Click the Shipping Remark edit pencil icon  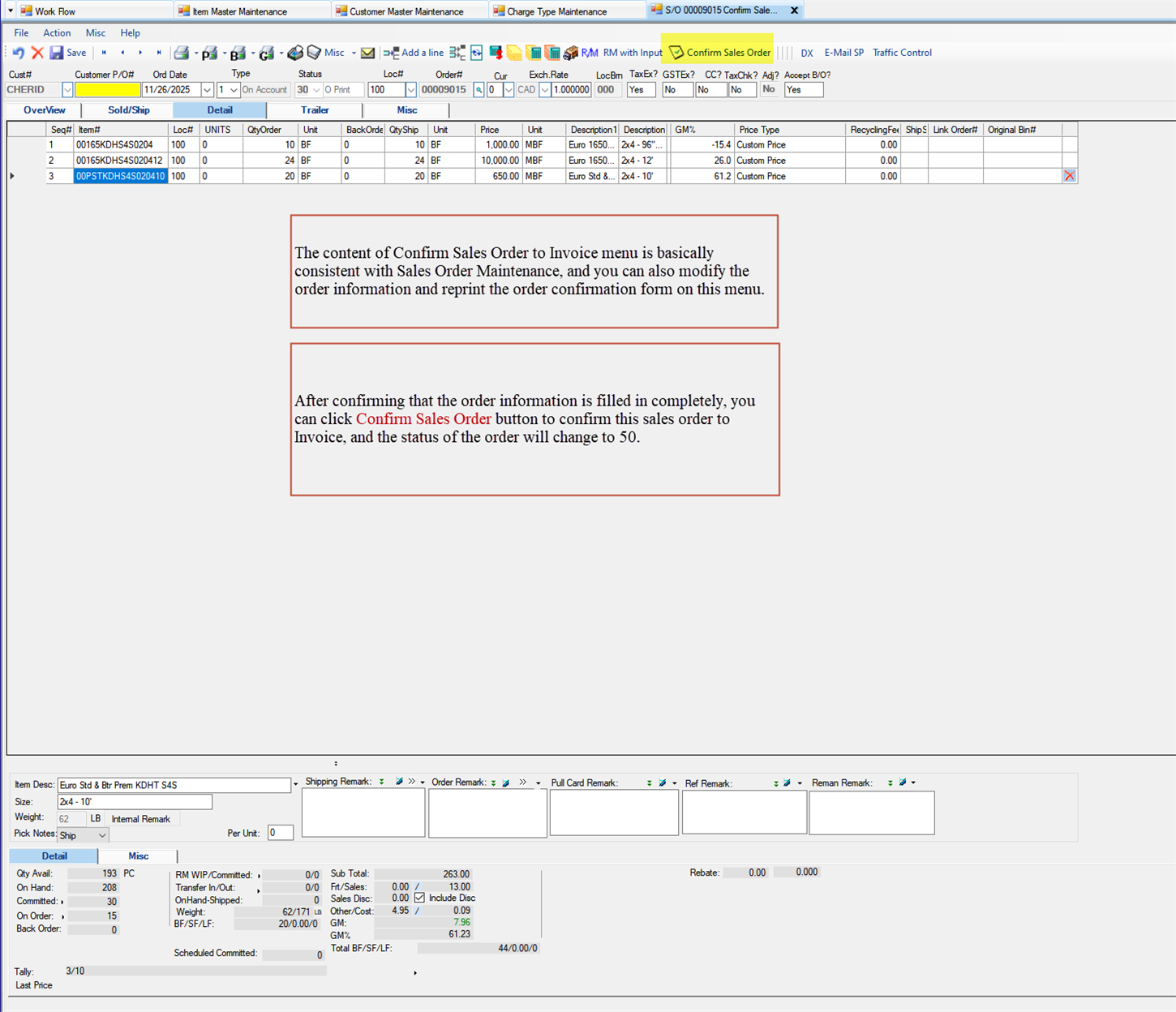coord(398,783)
